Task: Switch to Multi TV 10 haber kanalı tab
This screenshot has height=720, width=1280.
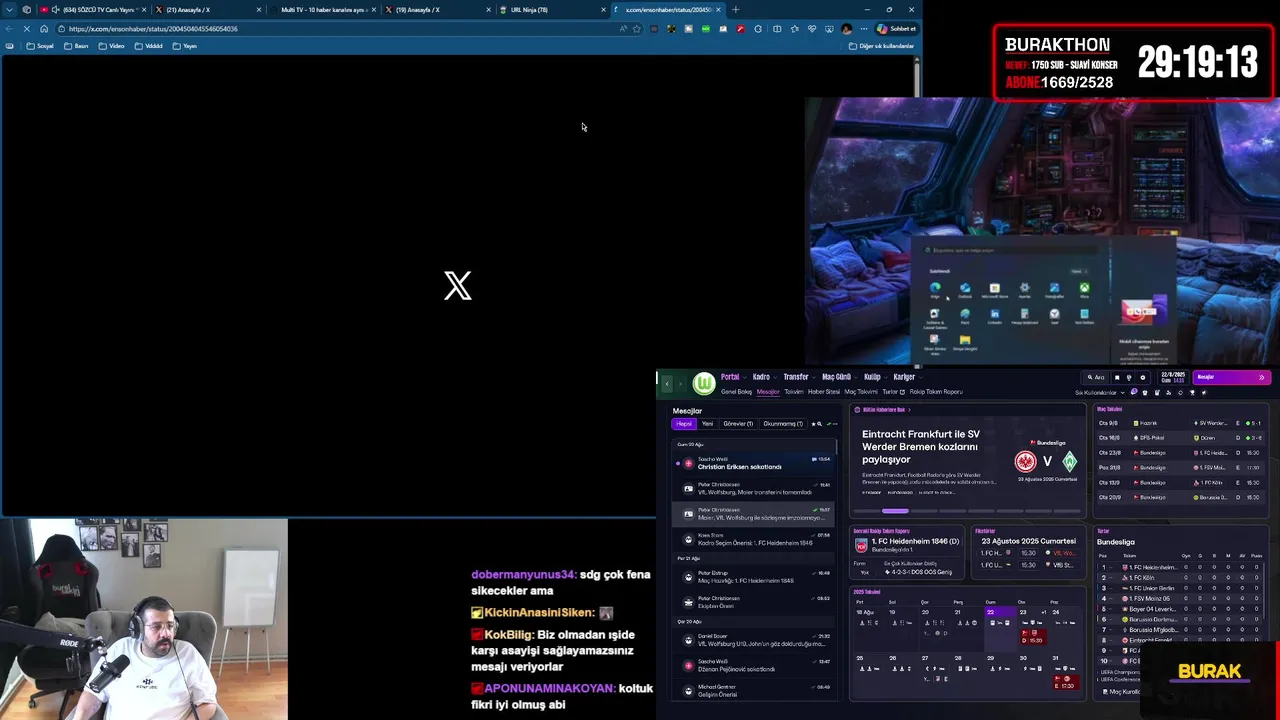Action: point(323,10)
